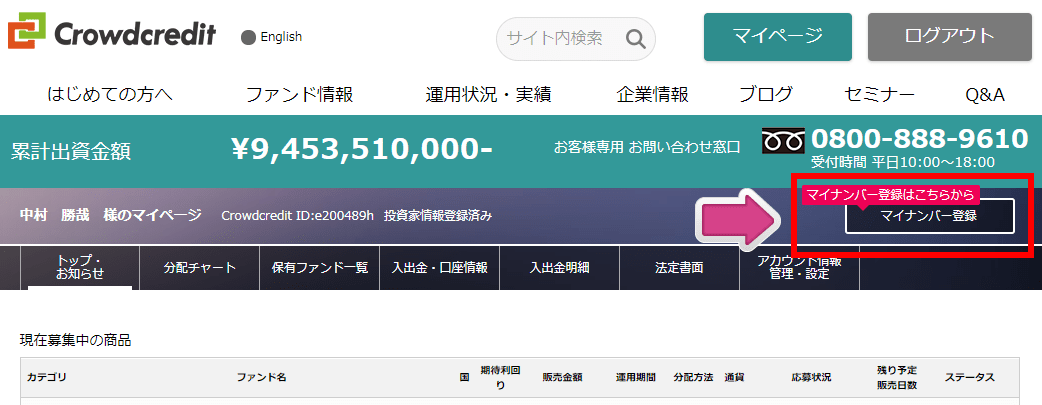The width and height of the screenshot is (1042, 405).
Task: Open セミナー menu item
Action: click(879, 94)
